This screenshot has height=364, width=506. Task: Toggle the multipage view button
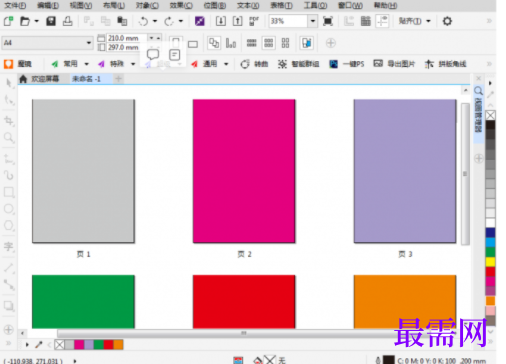(x=306, y=43)
